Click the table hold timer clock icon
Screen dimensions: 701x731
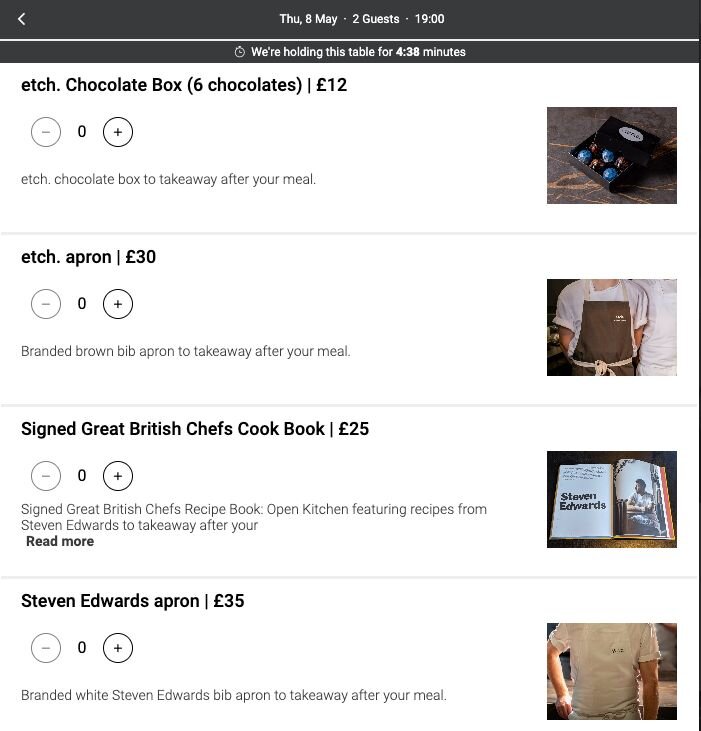point(240,52)
